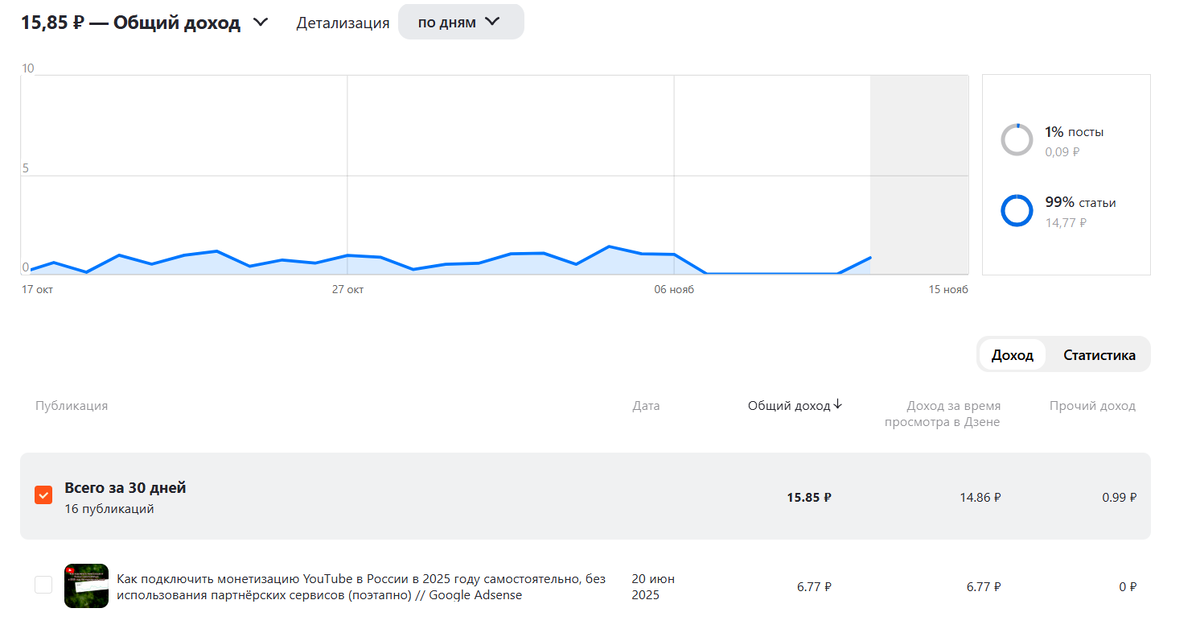This screenshot has height=629, width=1200.
Task: Click the 14,77 ₽ articles amount
Action: point(1066,222)
